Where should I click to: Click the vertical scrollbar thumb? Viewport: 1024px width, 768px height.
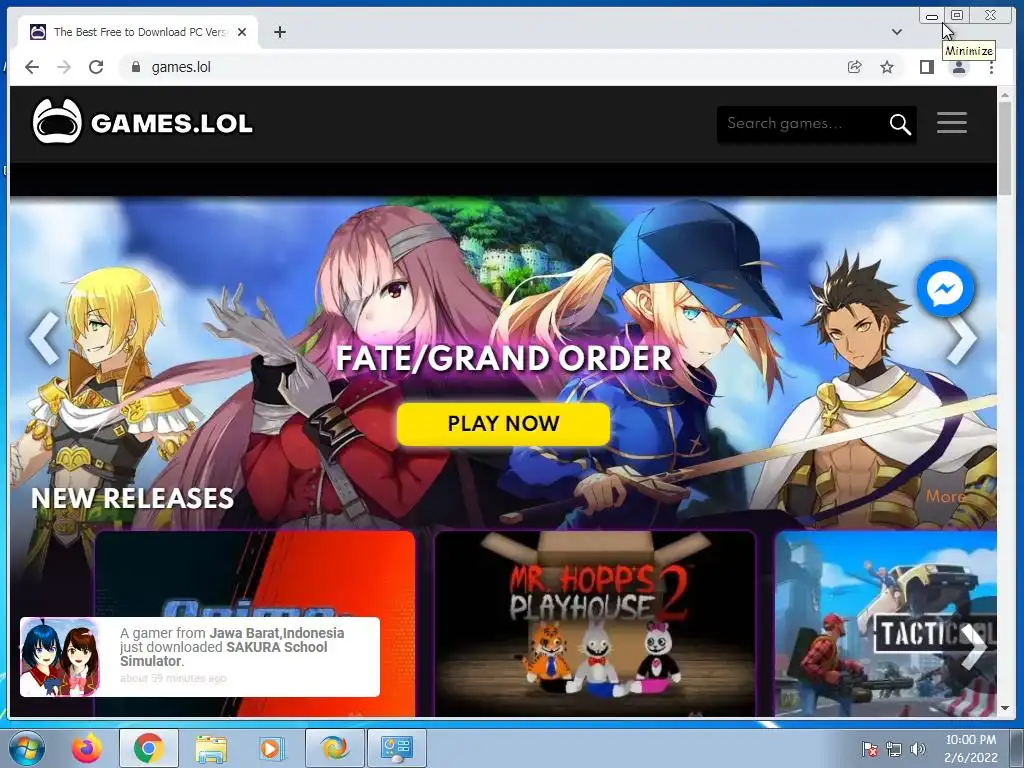[x=1006, y=150]
